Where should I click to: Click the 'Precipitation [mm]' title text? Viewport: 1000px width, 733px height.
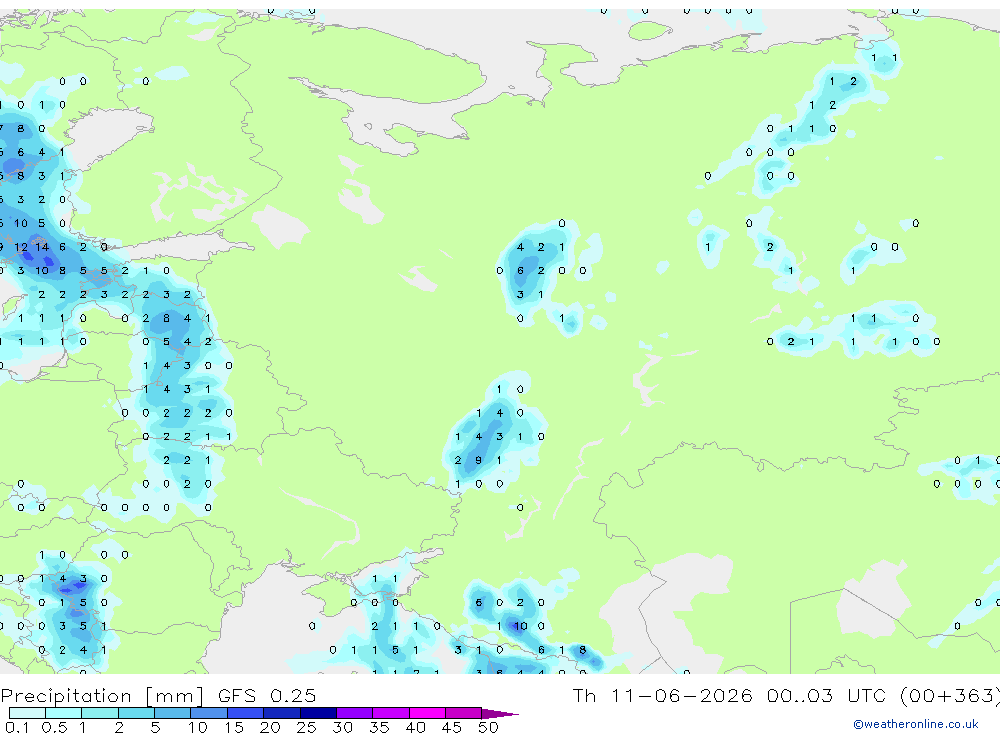tap(102, 696)
